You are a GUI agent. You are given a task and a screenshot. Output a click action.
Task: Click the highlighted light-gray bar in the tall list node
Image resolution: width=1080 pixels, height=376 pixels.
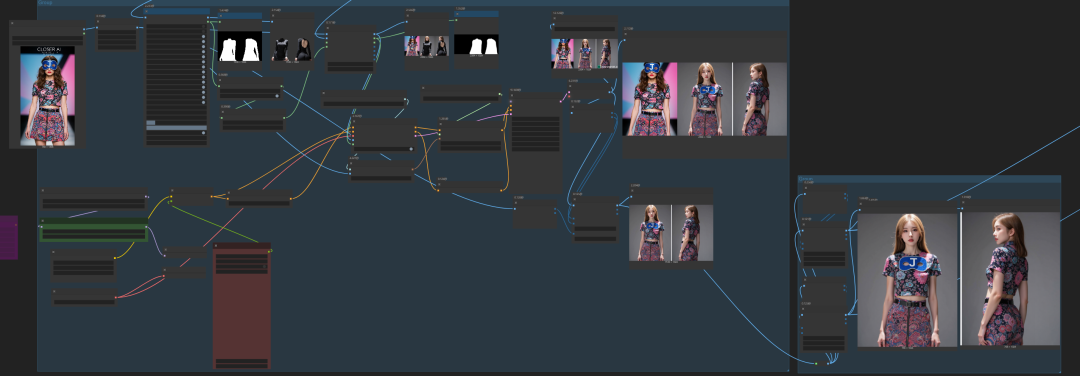[176, 127]
